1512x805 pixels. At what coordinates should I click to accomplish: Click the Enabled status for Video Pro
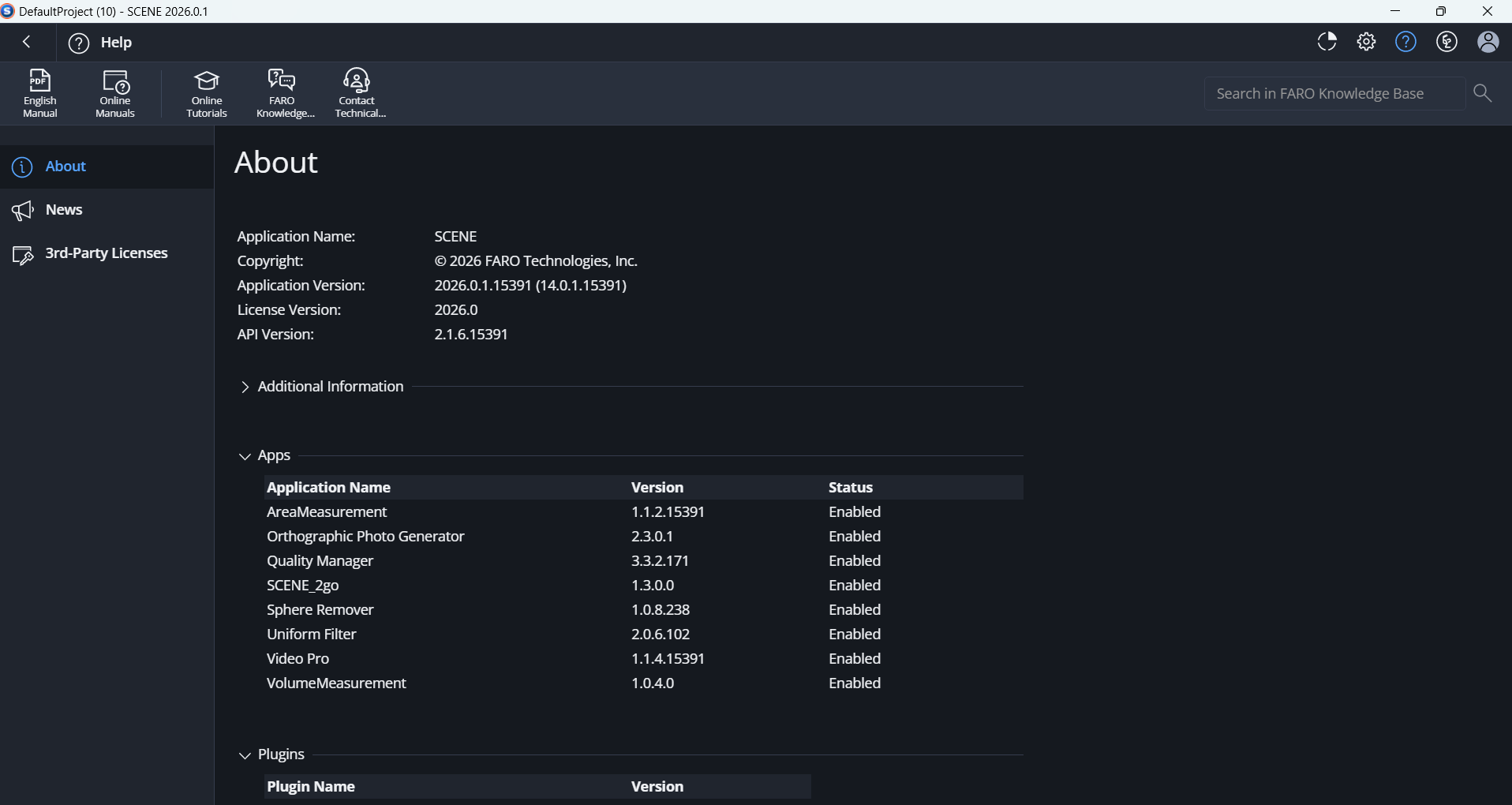(855, 659)
